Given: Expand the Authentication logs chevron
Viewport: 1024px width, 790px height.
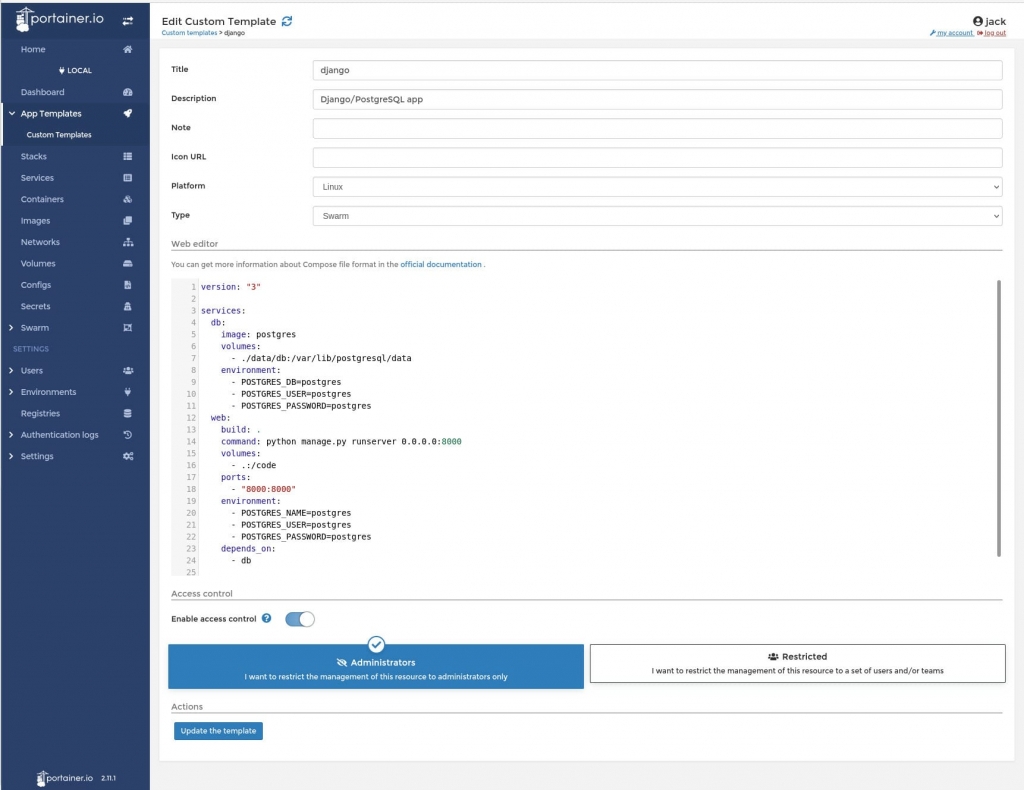Looking at the screenshot, I should click(11, 435).
